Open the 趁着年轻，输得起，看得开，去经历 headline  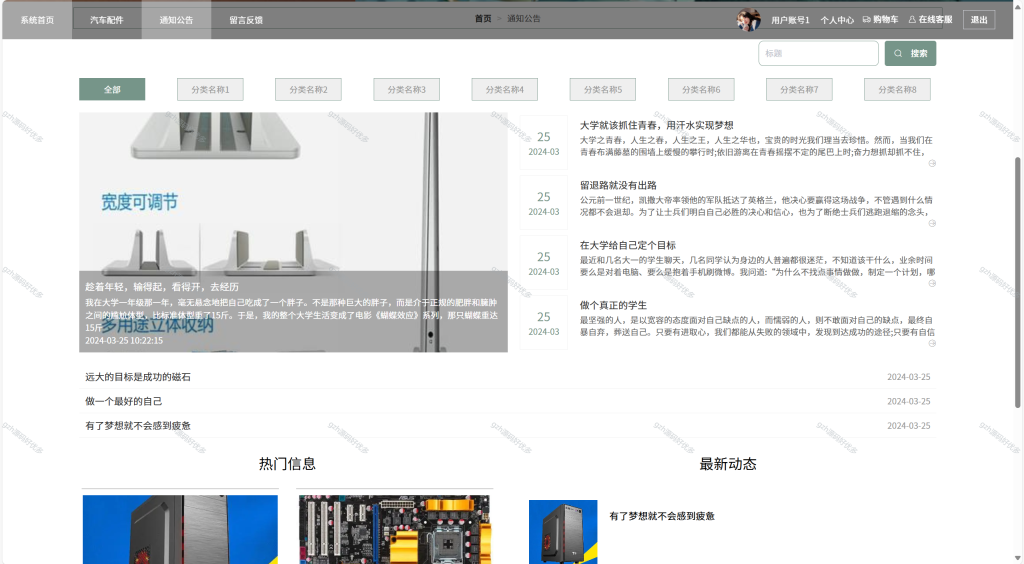tap(162, 287)
